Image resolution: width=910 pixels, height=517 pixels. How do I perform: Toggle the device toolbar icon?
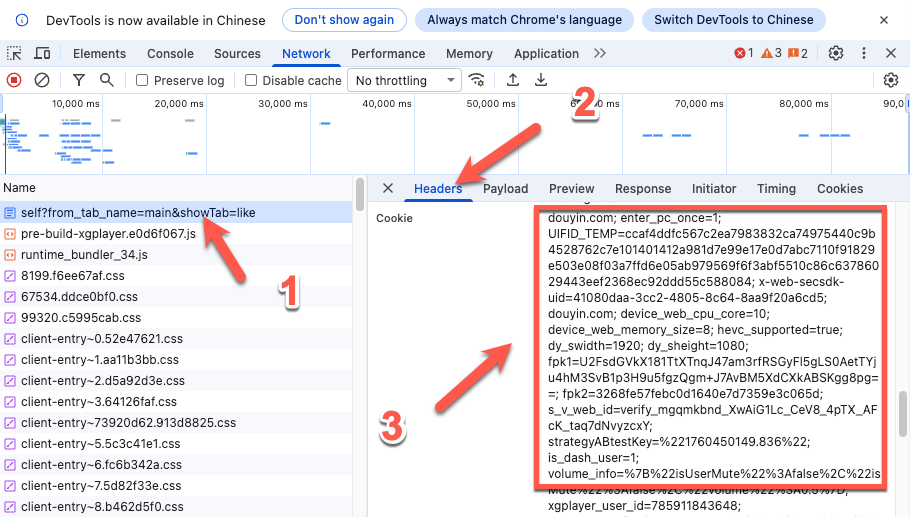[x=42, y=54]
